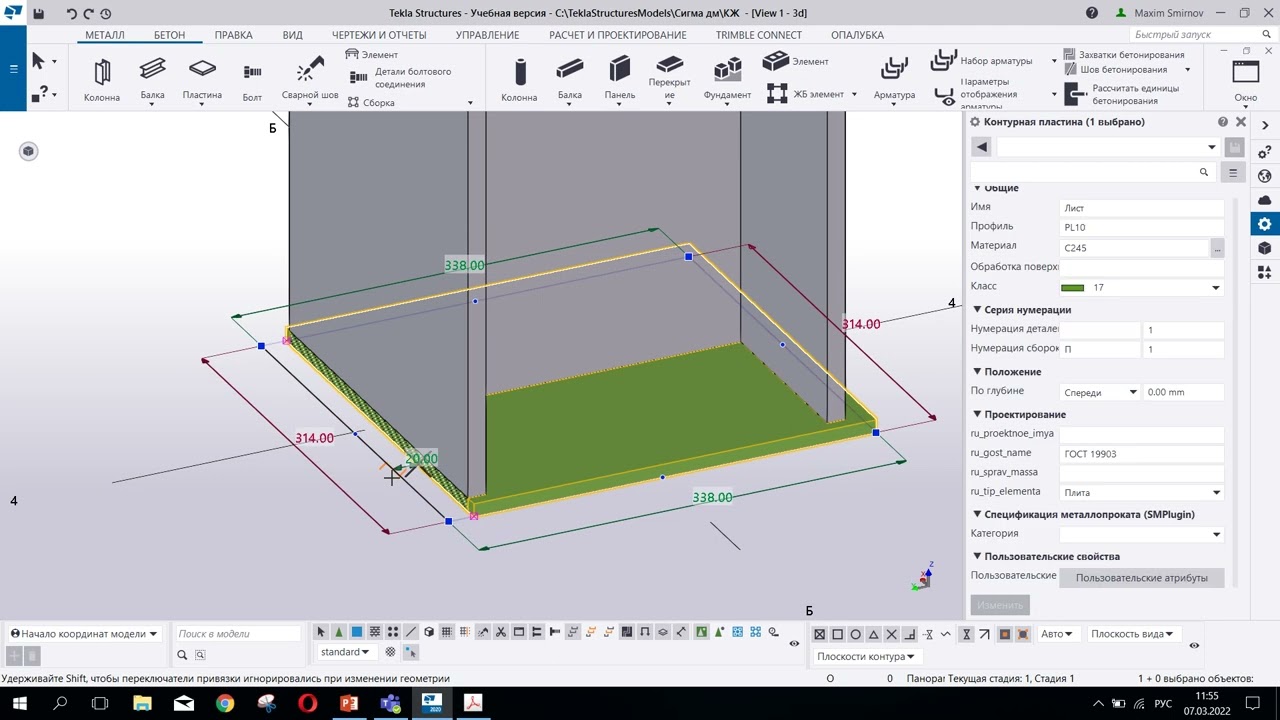Pick the Сварной шов (weld) tool
The width and height of the screenshot is (1280, 720).
tap(310, 79)
